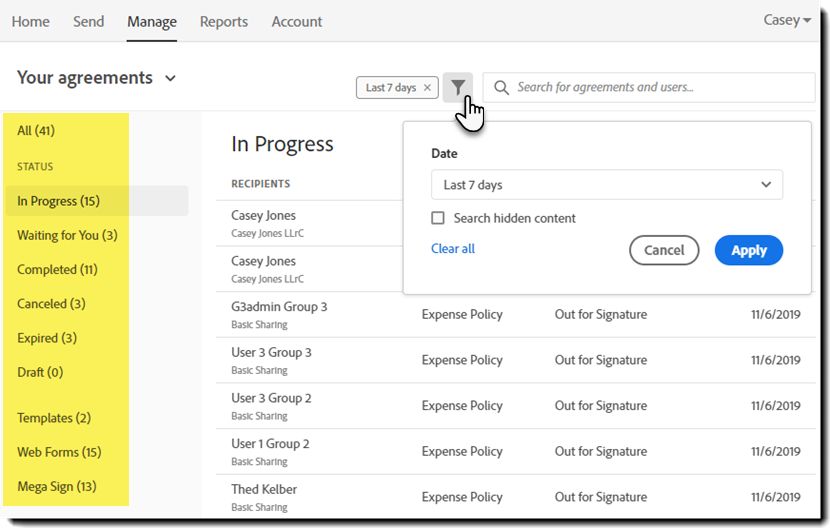Expand the Your agreements chevron
830x528 pixels.
(x=170, y=79)
